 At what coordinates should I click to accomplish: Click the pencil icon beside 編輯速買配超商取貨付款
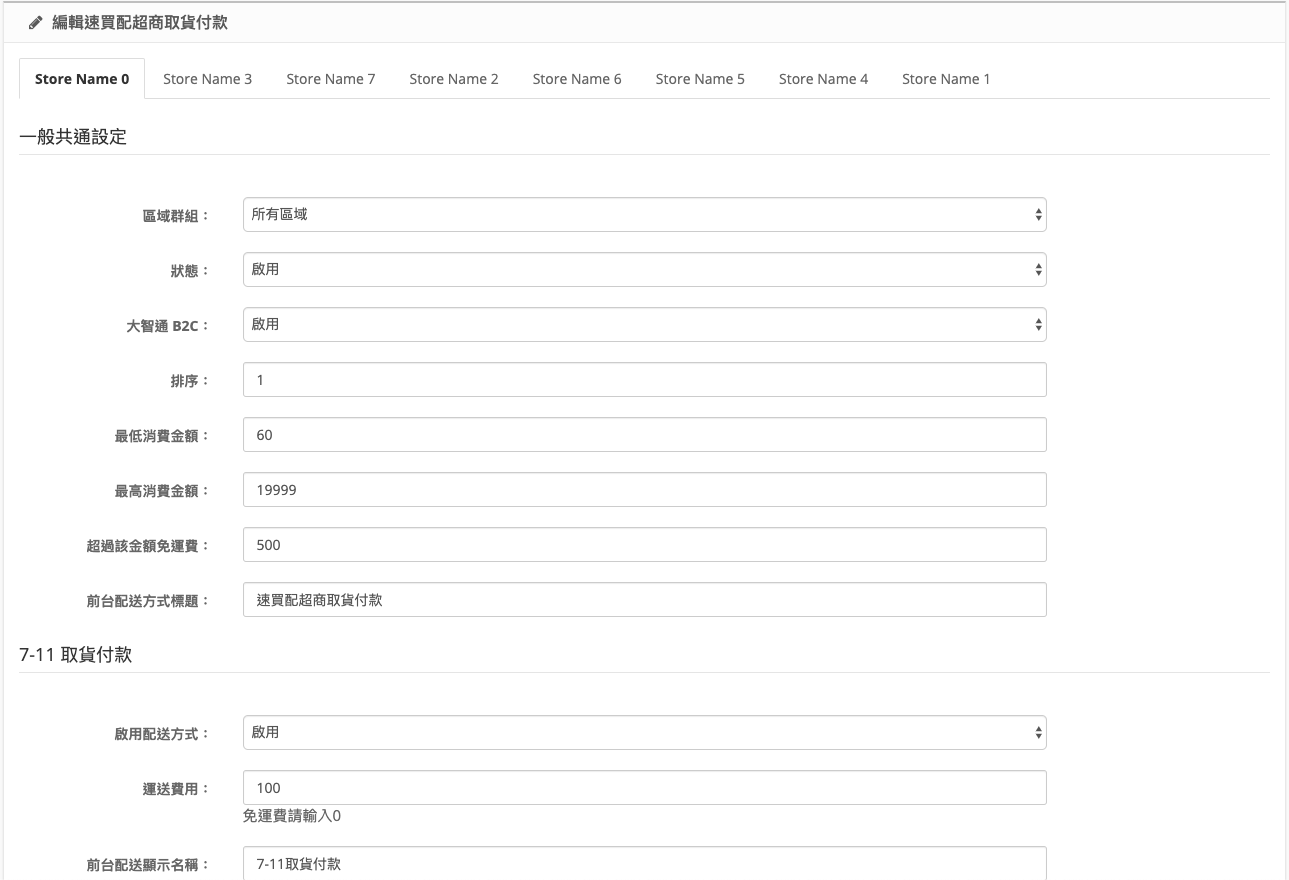point(35,22)
